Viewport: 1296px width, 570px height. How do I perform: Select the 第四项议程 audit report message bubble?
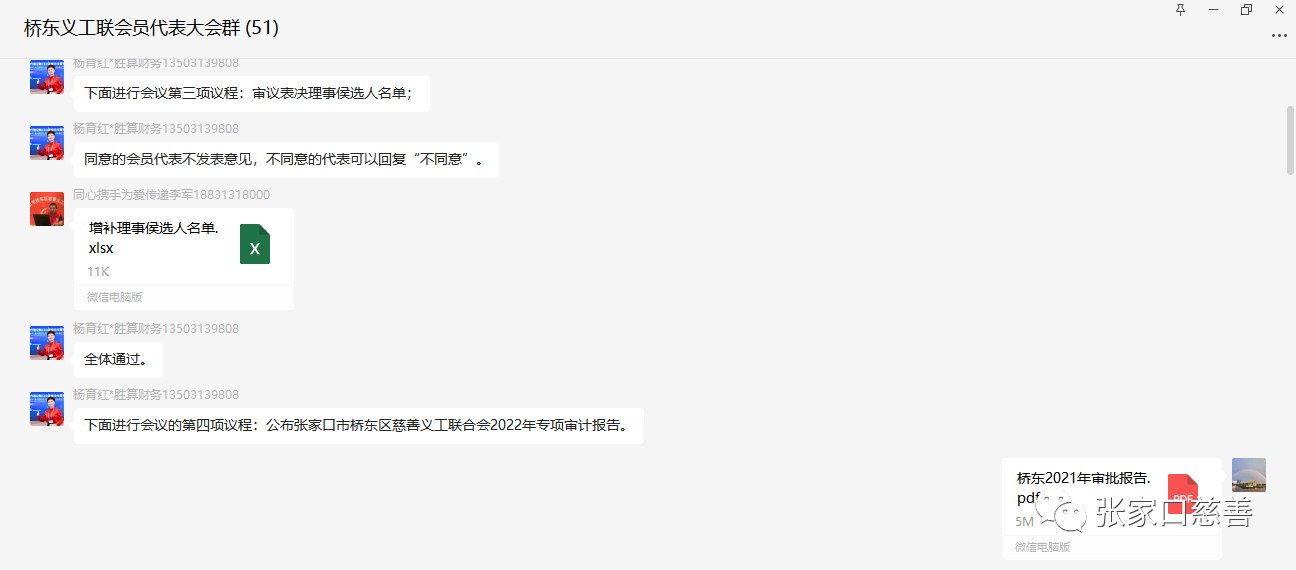(358, 426)
